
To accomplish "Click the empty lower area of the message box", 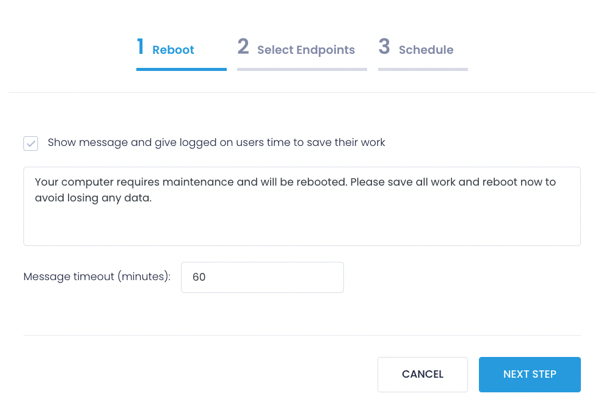I will [302, 228].
